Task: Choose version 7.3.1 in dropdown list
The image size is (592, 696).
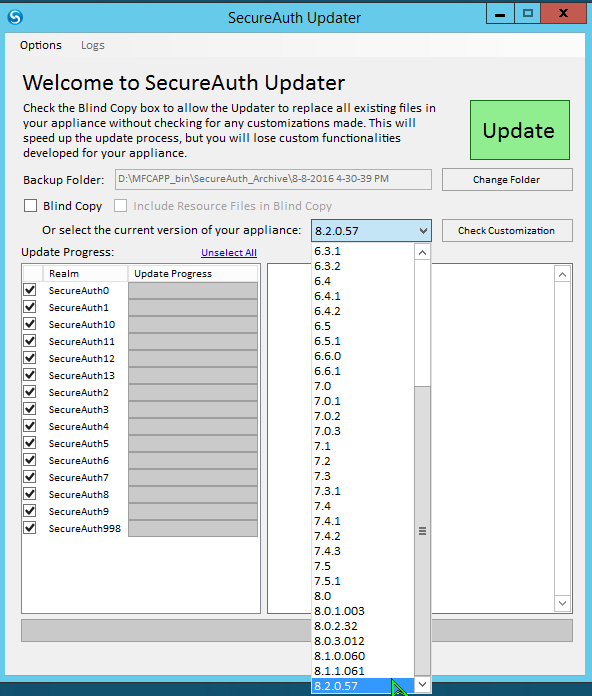Action: coord(363,491)
